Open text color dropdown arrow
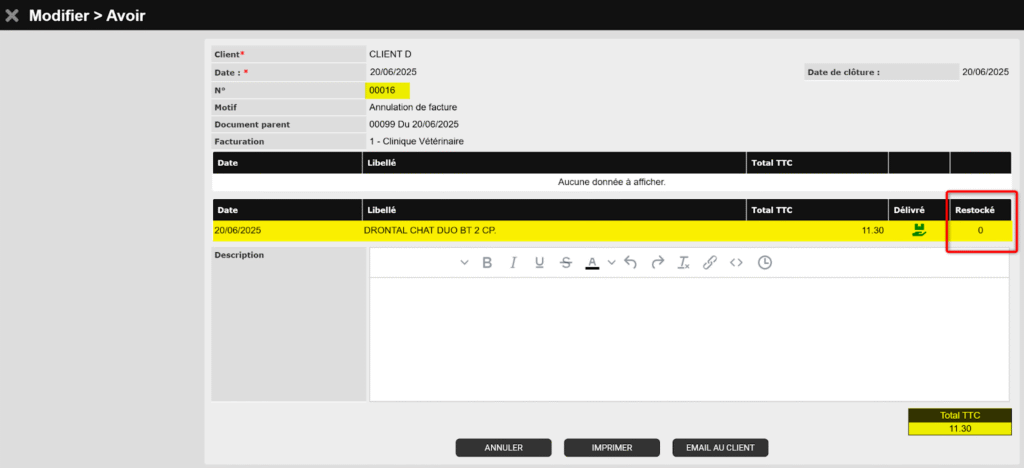 [x=611, y=263]
